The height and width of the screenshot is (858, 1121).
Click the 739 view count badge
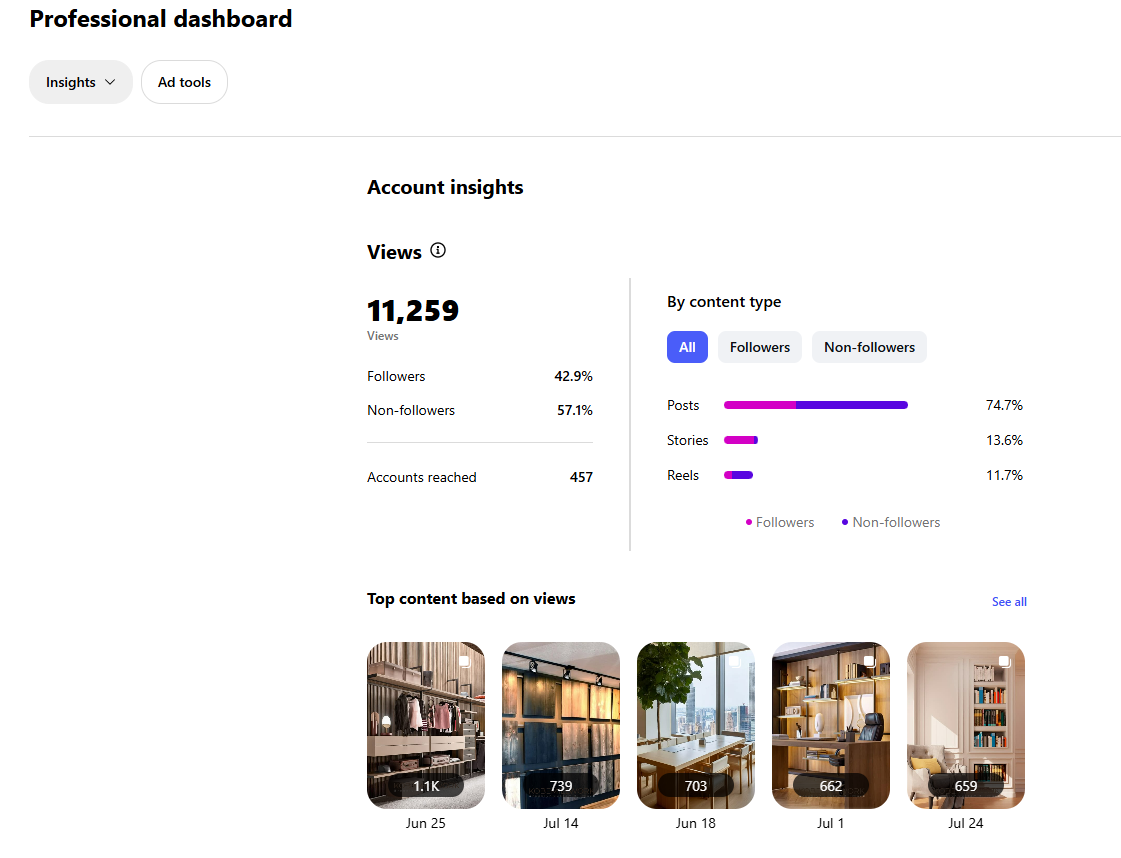point(561,786)
